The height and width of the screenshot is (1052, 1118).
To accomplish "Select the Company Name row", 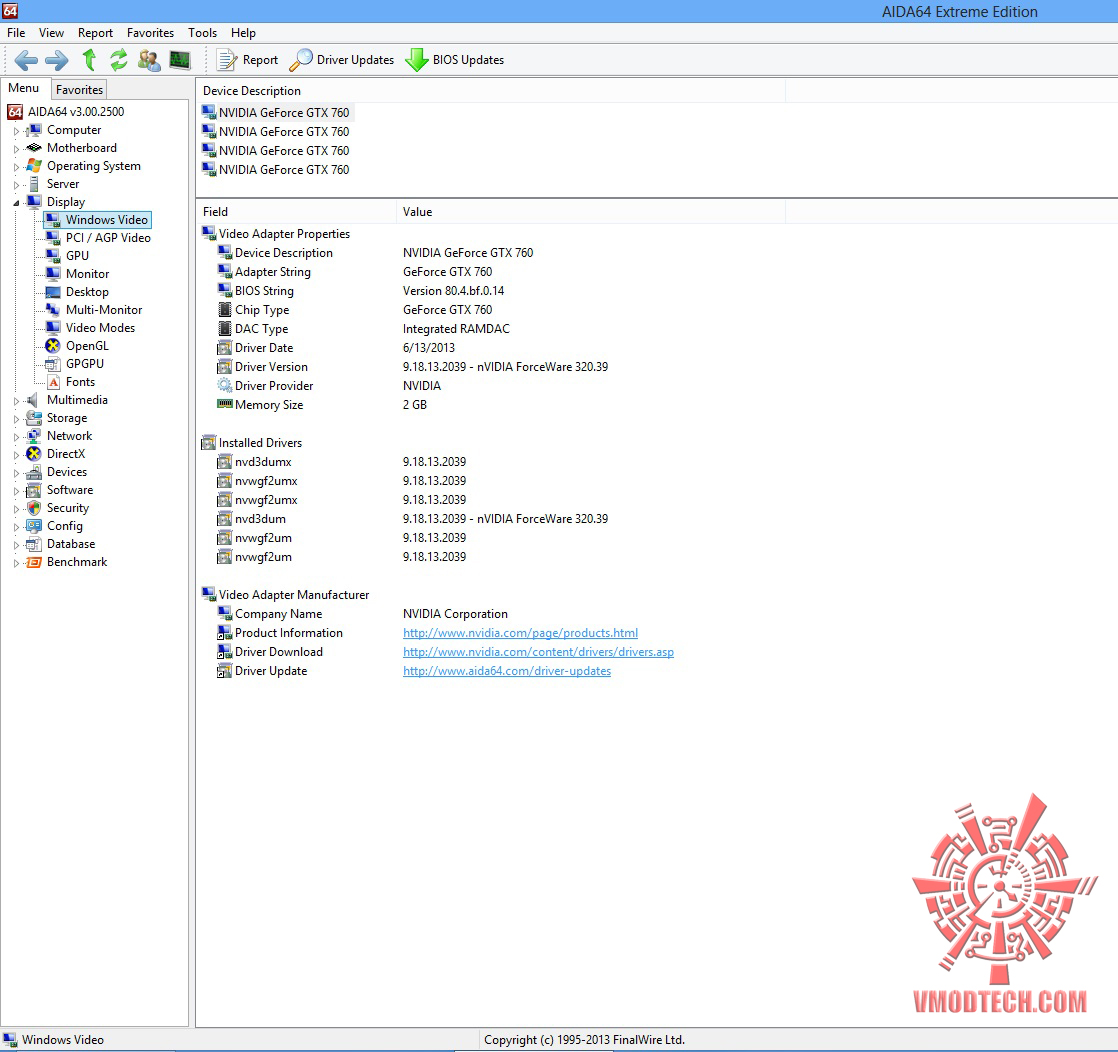I will click(x=492, y=614).
